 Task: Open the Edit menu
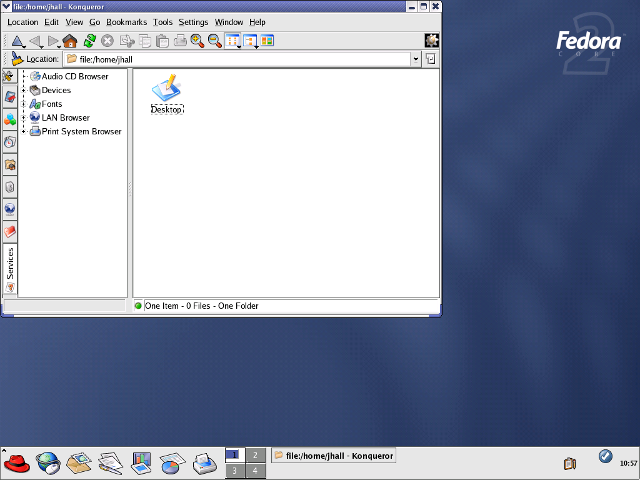pyautogui.click(x=51, y=22)
